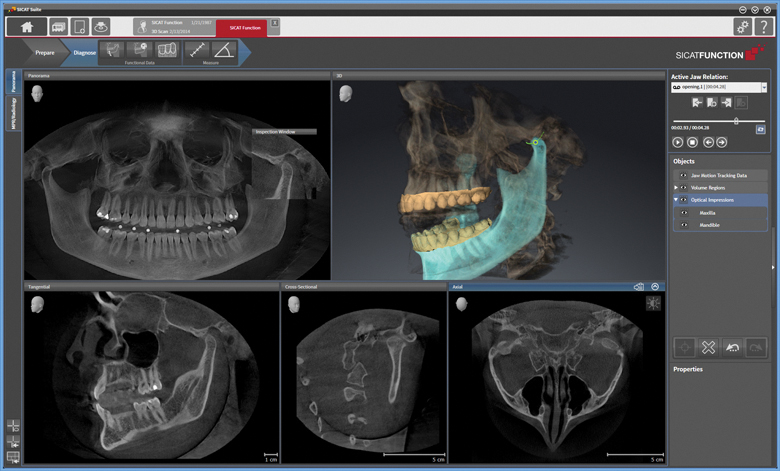780x471 pixels.
Task: Expand the Volume Regions tree group
Action: (675, 187)
